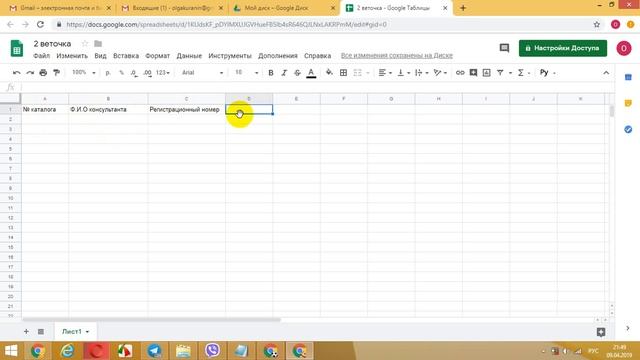
Task: Open the text color picker
Action: (x=311, y=73)
